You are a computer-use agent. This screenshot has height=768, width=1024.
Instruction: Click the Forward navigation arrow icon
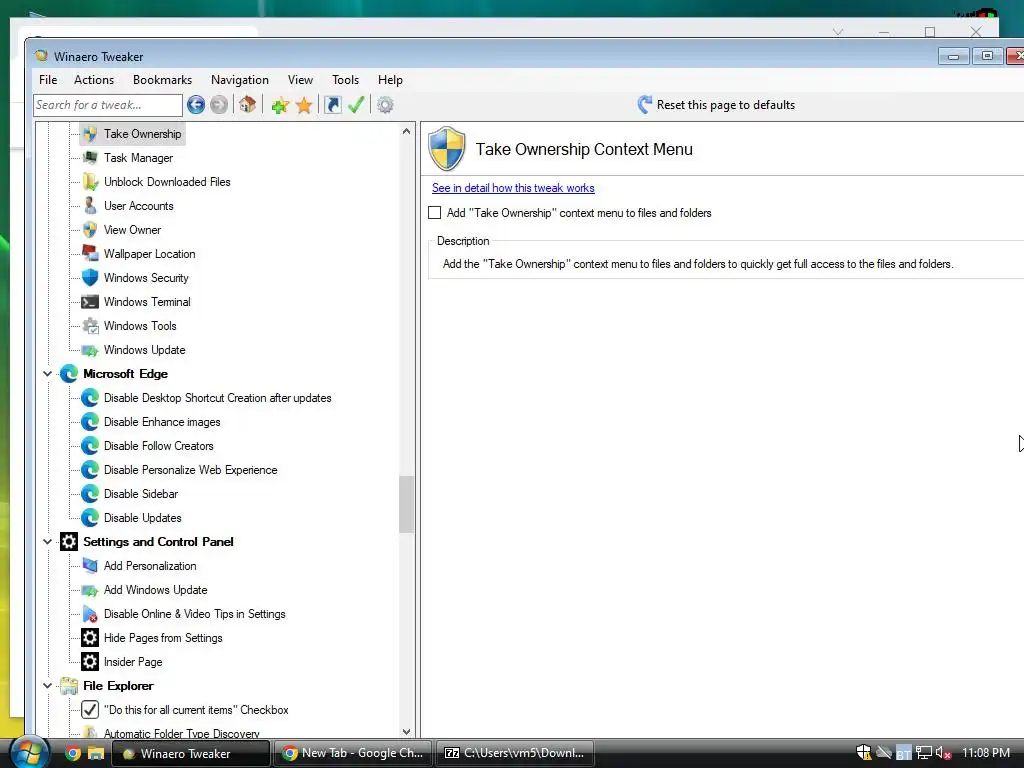click(219, 104)
